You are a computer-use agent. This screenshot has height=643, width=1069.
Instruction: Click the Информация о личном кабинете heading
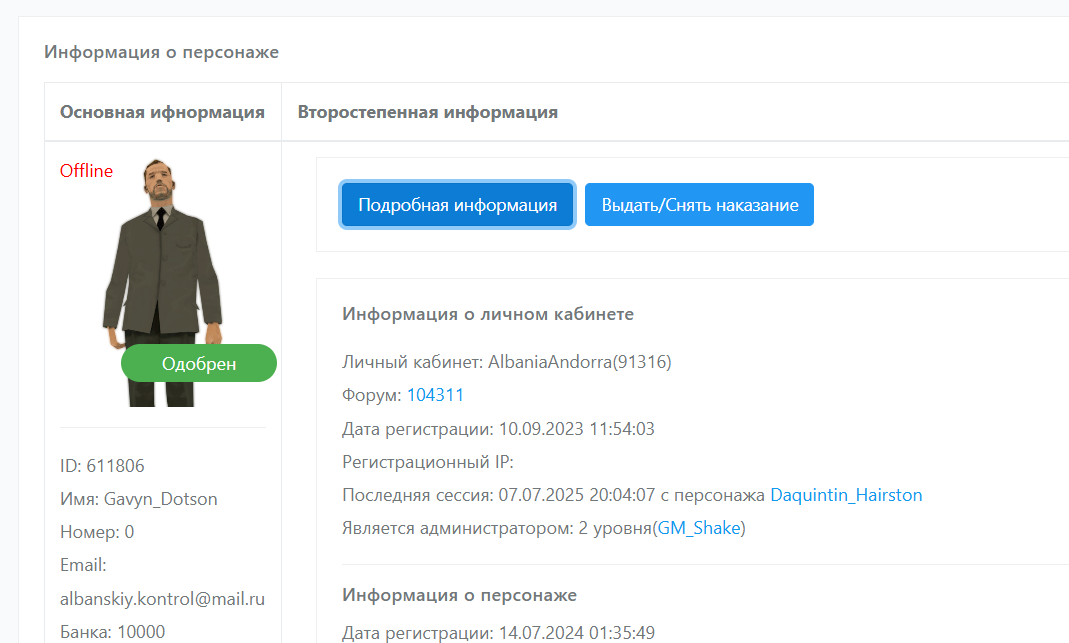point(488,314)
